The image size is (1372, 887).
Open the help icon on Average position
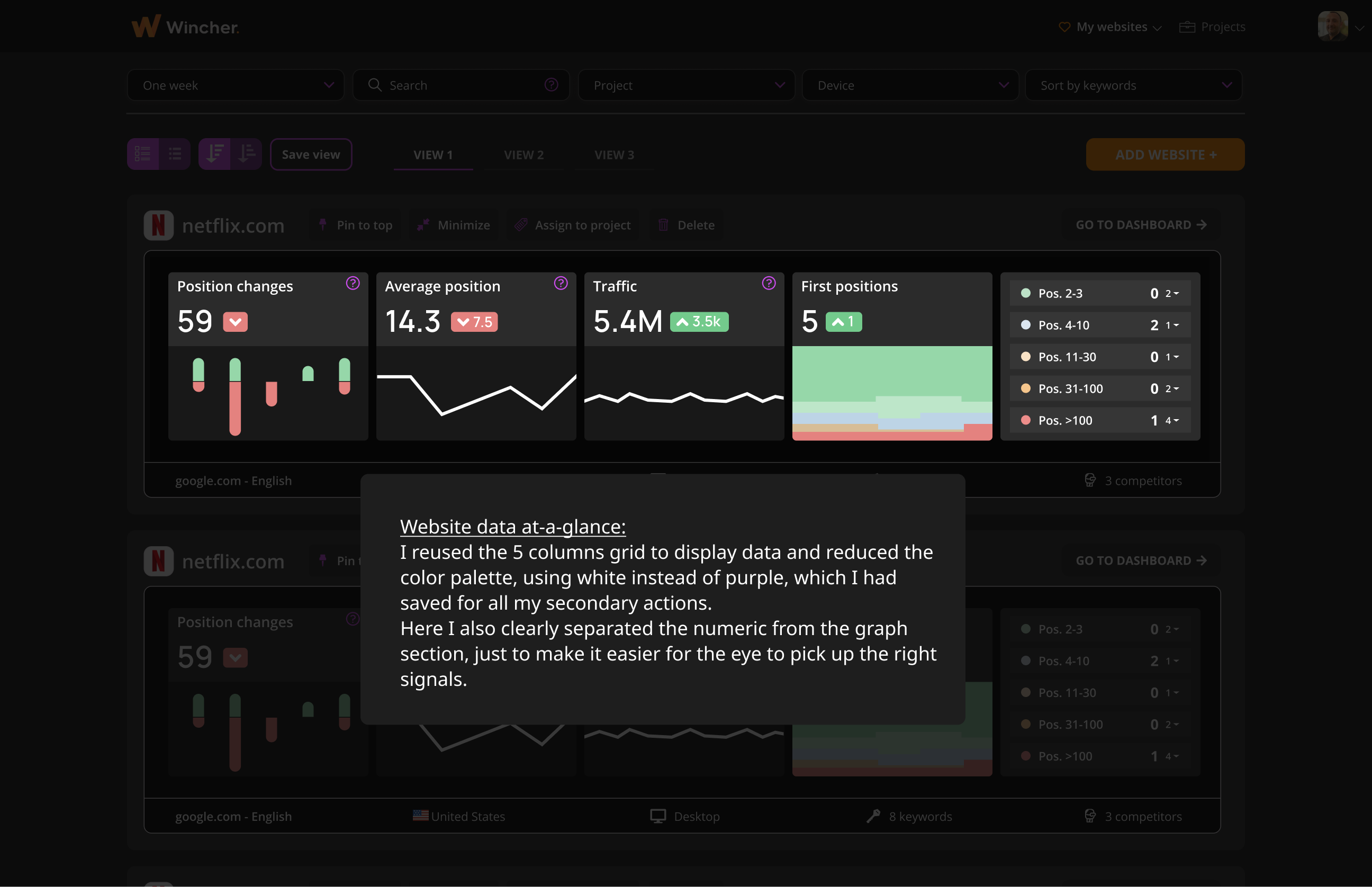561,283
